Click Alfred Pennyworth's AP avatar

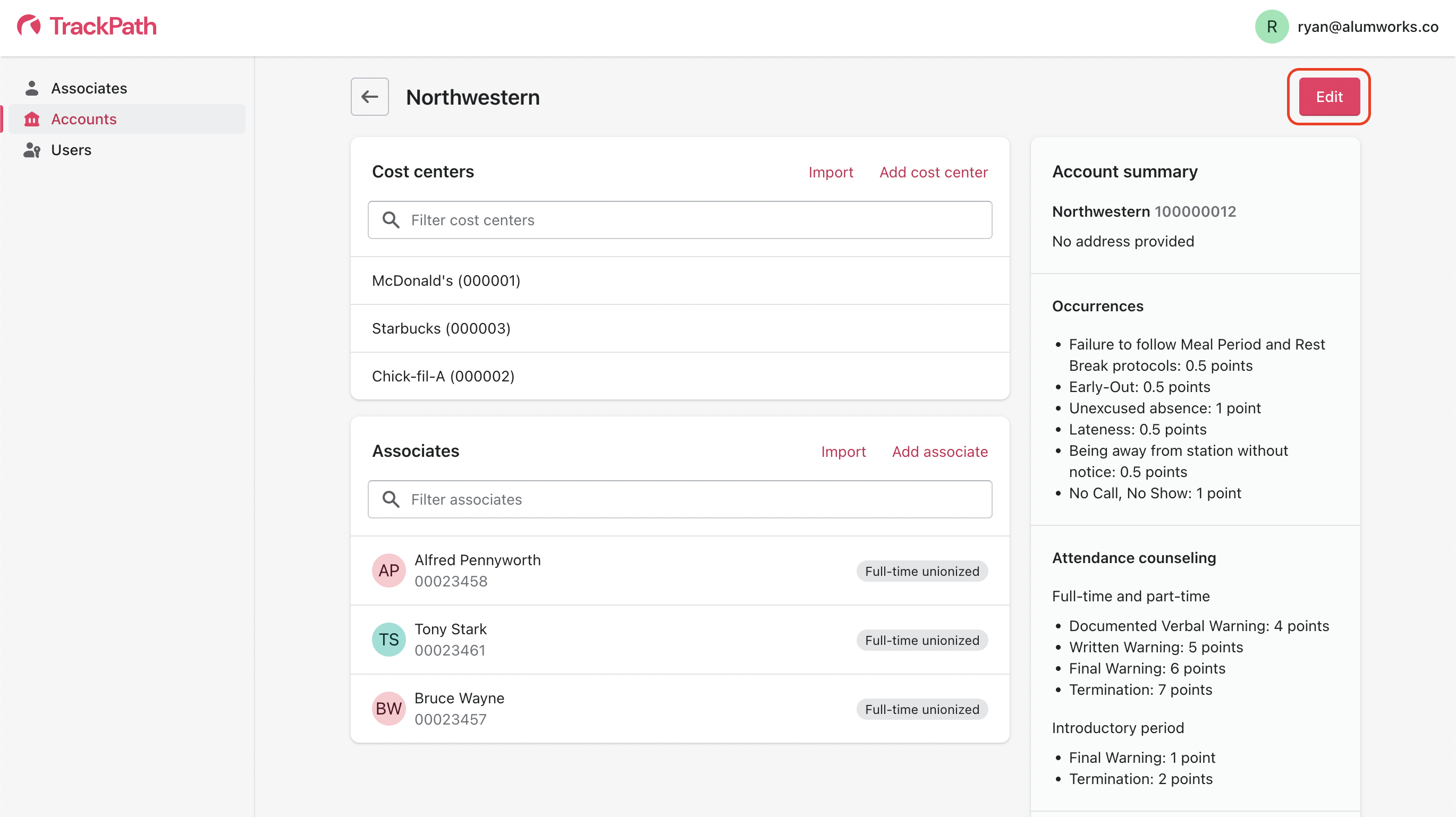point(388,570)
